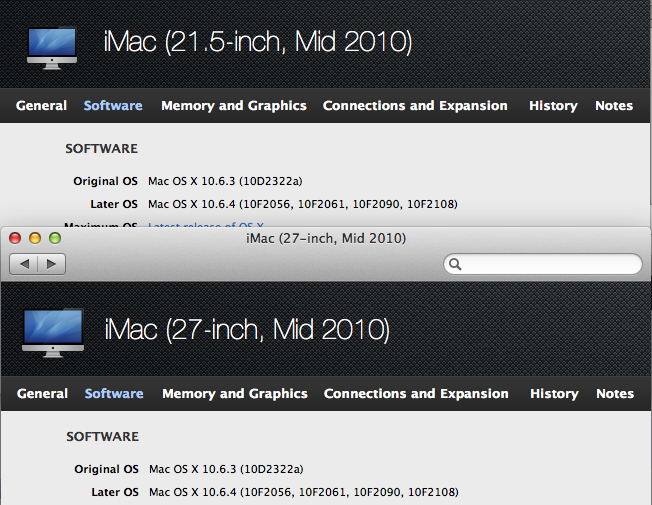Screen dimensions: 652x505
Task: Go back with the left arrow button
Action: pos(24,264)
